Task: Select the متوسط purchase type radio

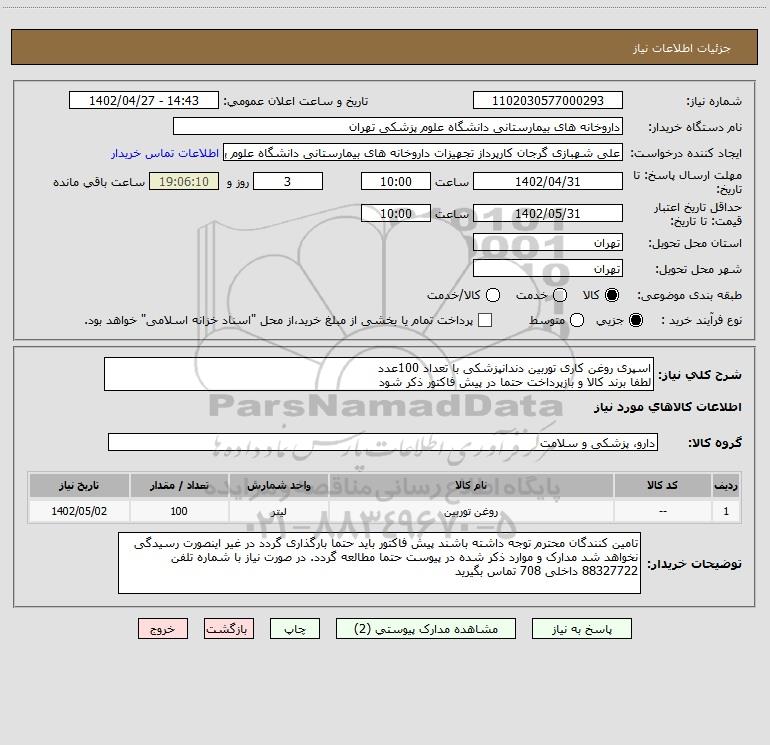Action: (x=577, y=320)
